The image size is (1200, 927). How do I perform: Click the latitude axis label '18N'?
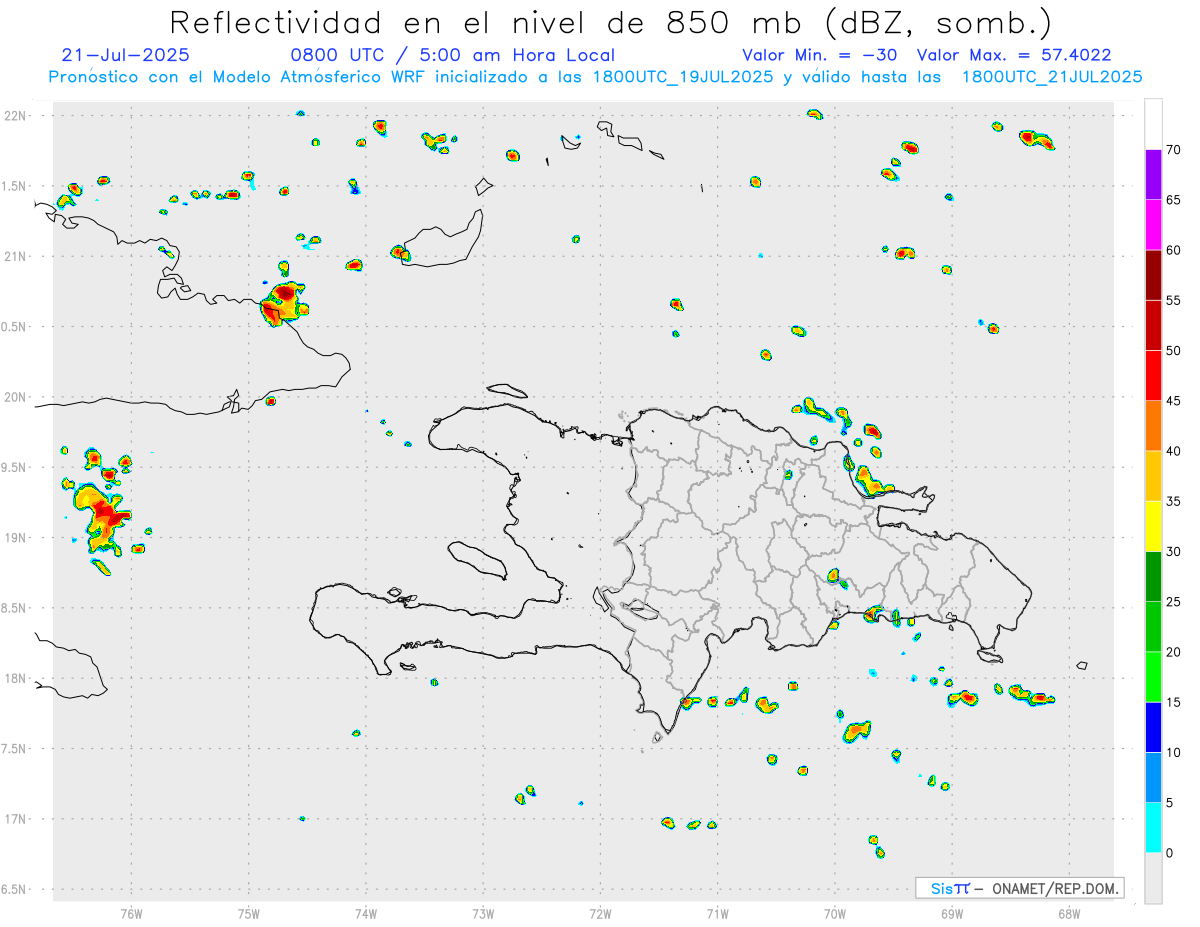tap(15, 678)
